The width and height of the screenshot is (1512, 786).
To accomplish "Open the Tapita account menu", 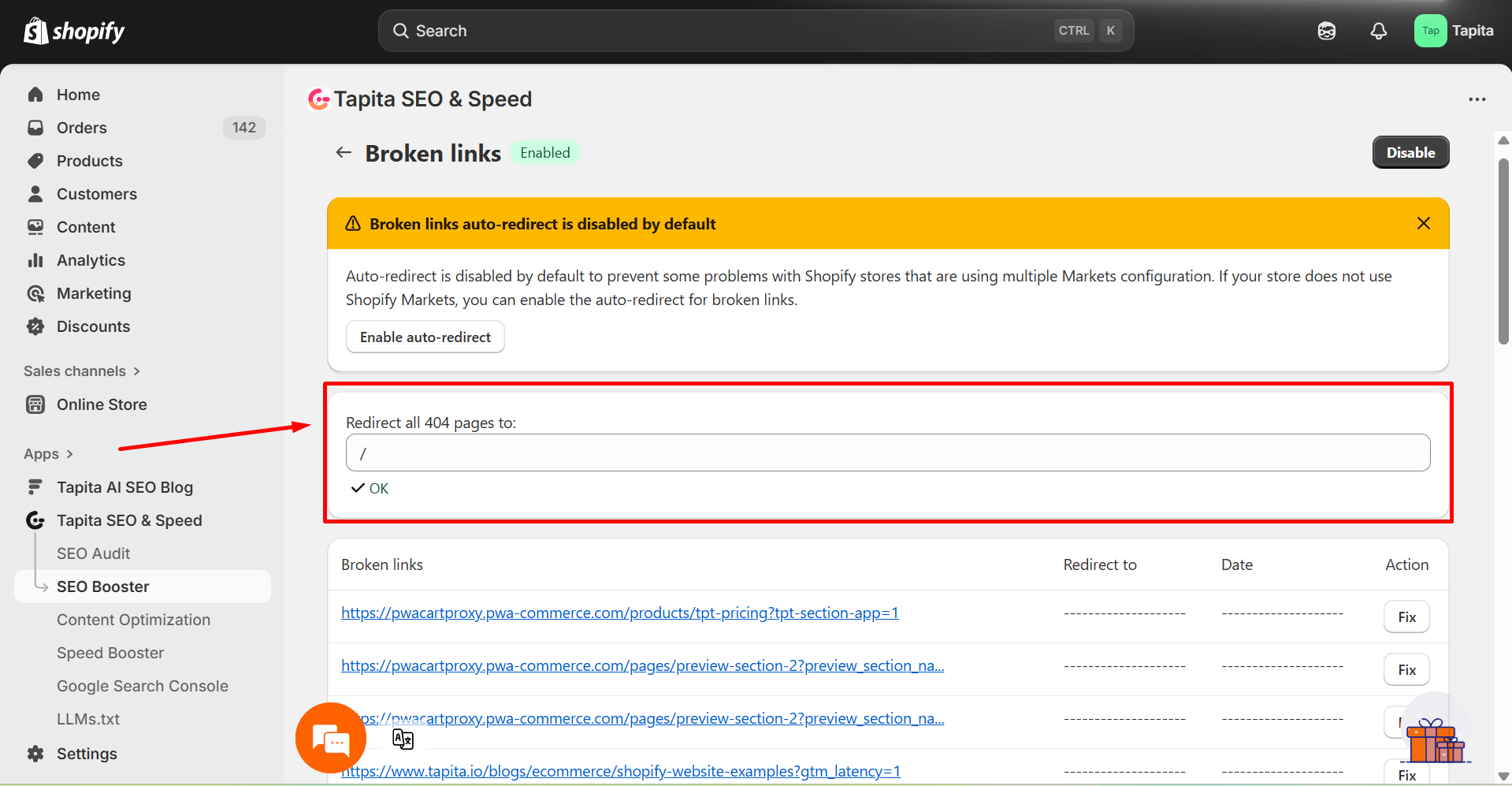I will click(x=1454, y=31).
